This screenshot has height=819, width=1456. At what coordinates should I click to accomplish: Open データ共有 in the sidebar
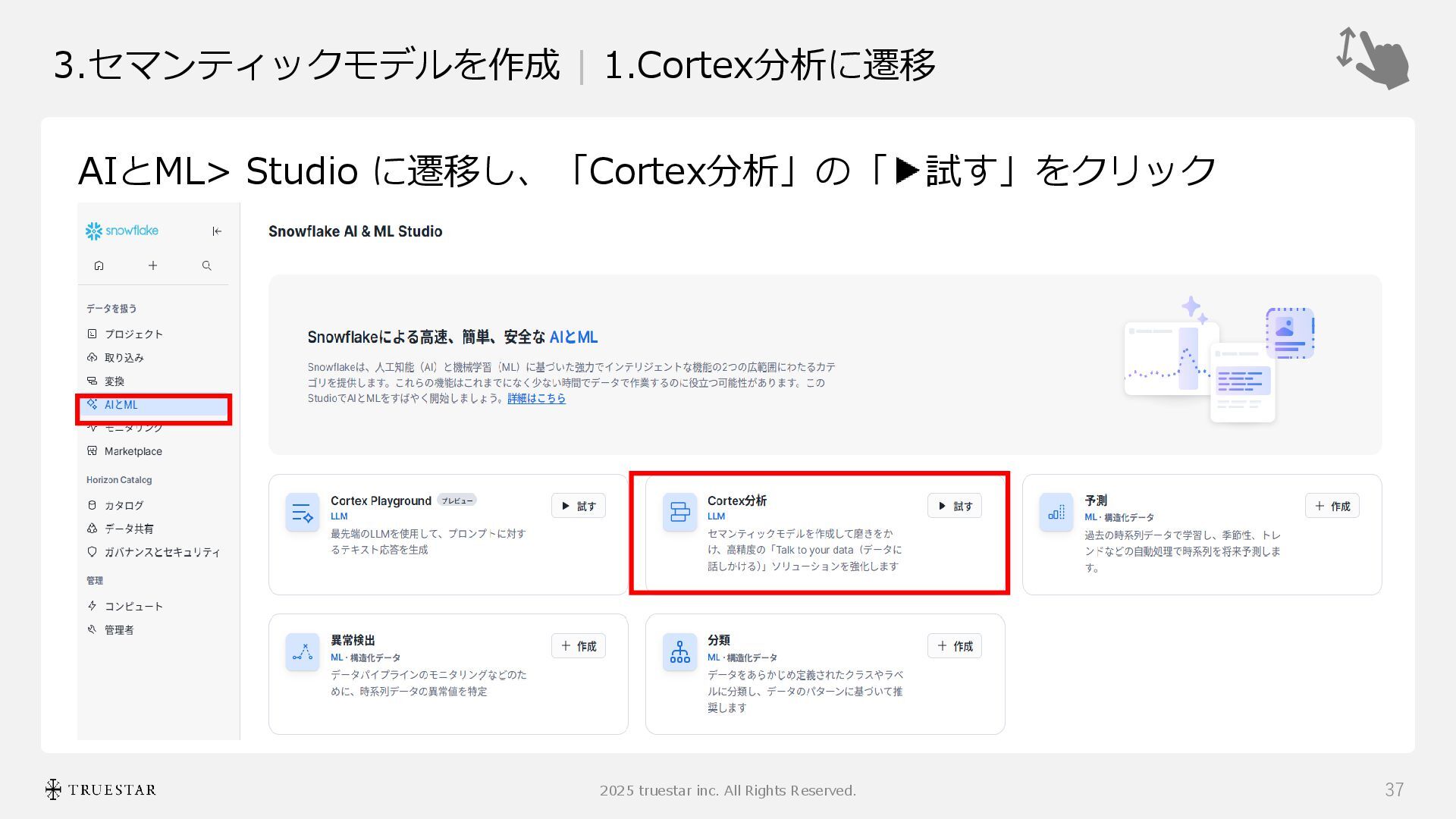pyautogui.click(x=128, y=529)
